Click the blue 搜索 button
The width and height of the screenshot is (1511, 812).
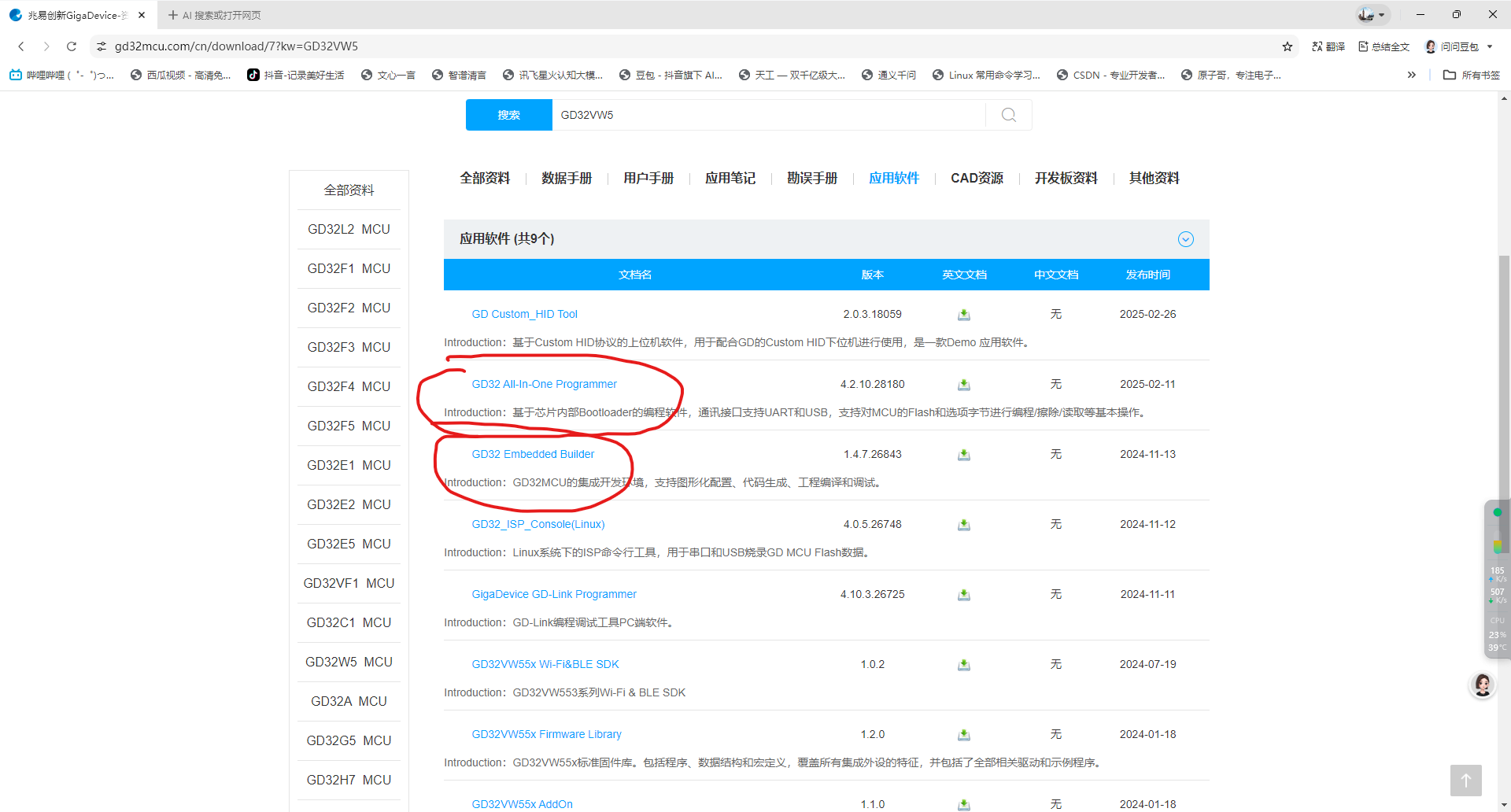tap(509, 115)
